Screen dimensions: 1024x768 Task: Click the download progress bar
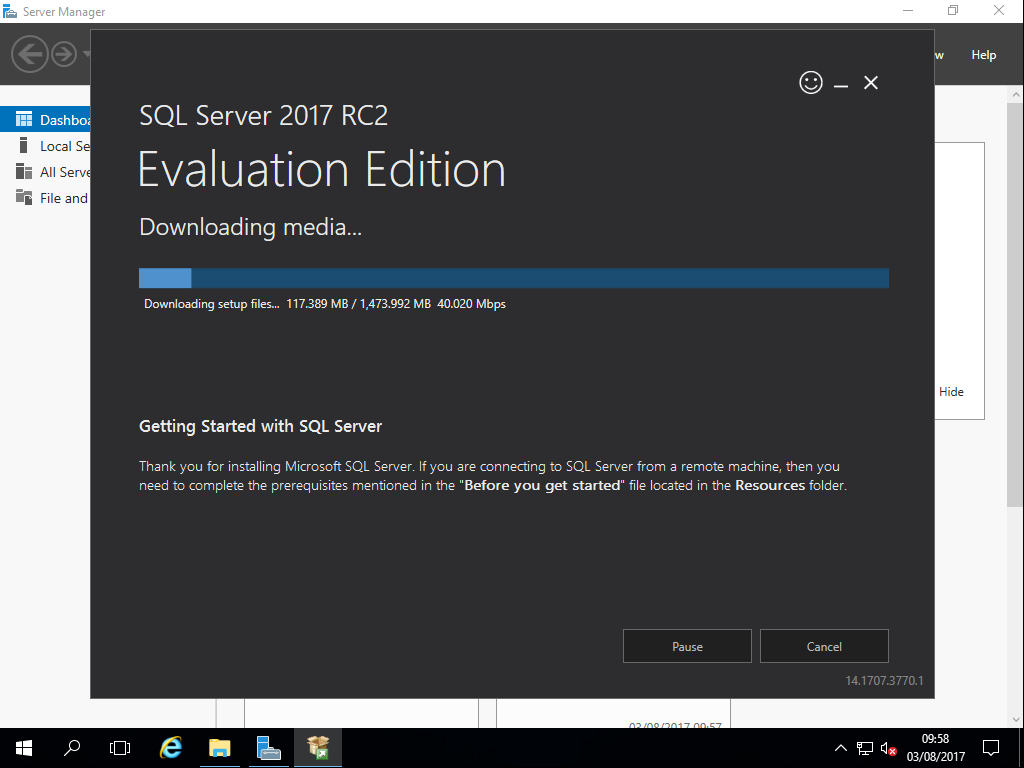[x=513, y=278]
